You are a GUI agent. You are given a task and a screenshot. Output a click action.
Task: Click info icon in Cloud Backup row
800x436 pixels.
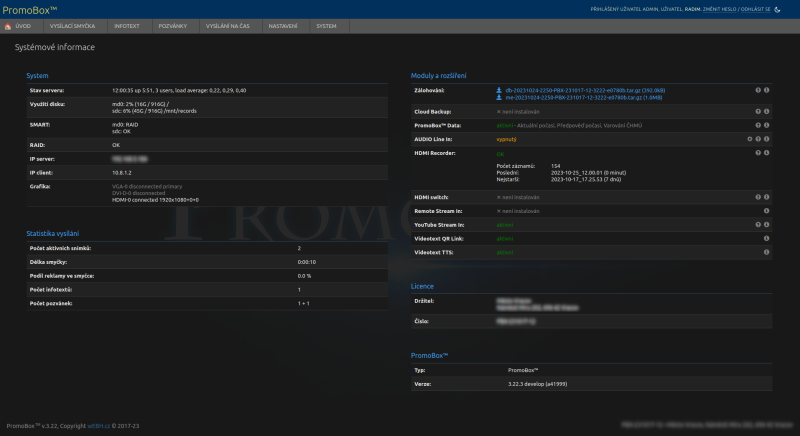point(766,111)
